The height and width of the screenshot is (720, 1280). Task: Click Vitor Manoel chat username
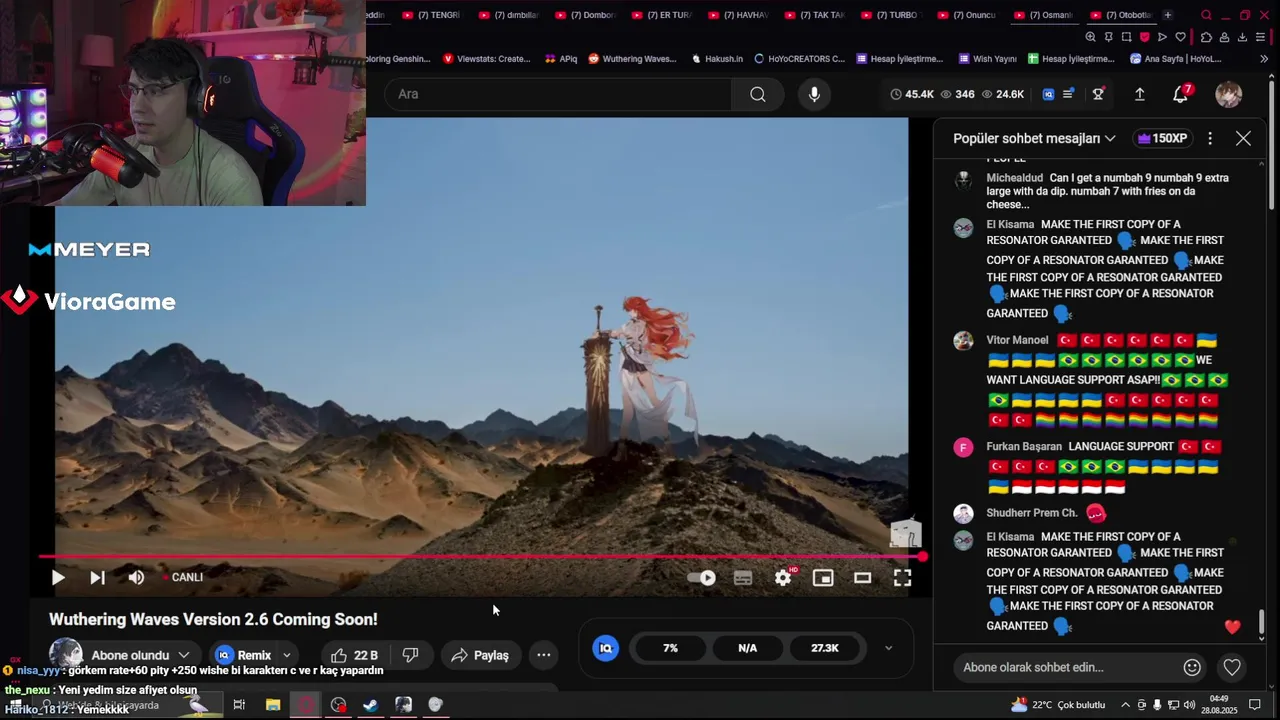tap(1017, 340)
